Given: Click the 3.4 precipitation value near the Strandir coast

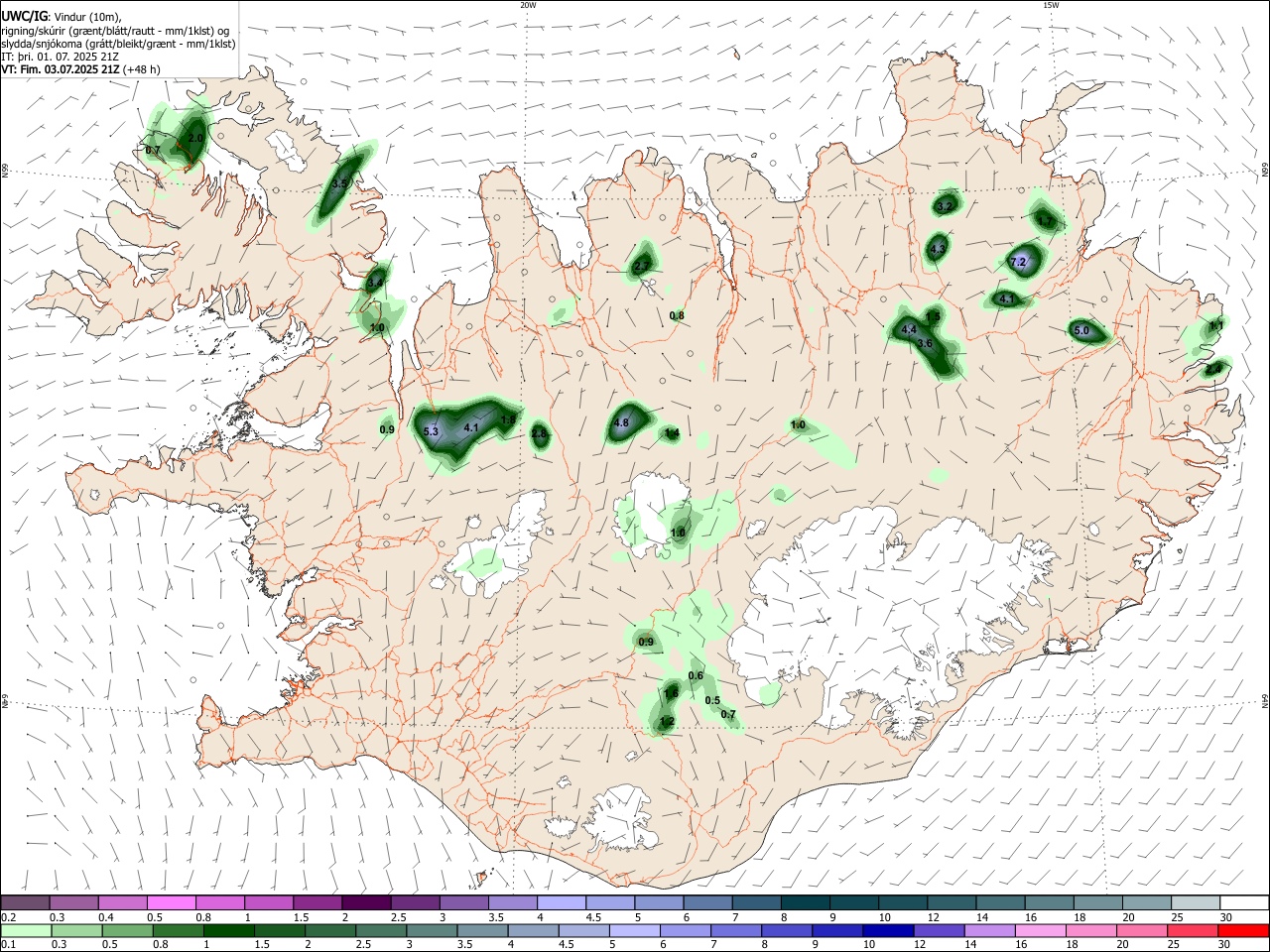Looking at the screenshot, I should [374, 284].
